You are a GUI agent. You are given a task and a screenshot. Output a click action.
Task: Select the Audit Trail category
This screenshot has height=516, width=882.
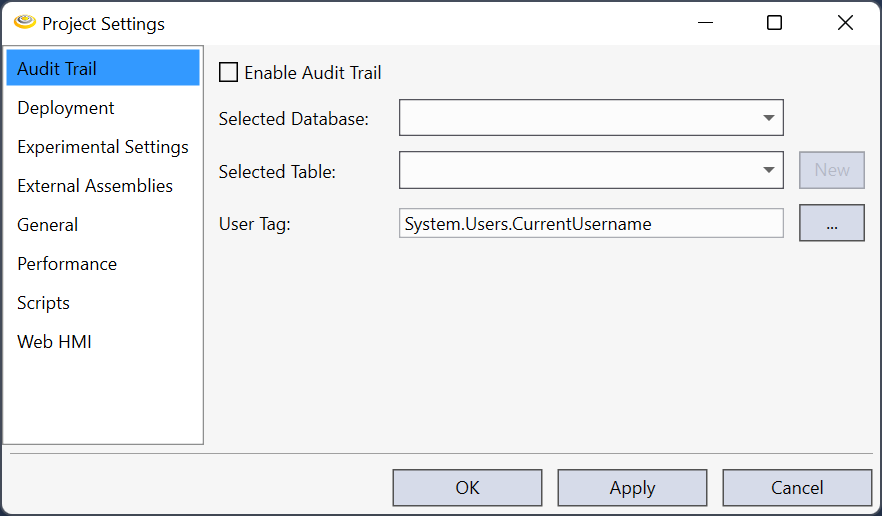(x=57, y=69)
